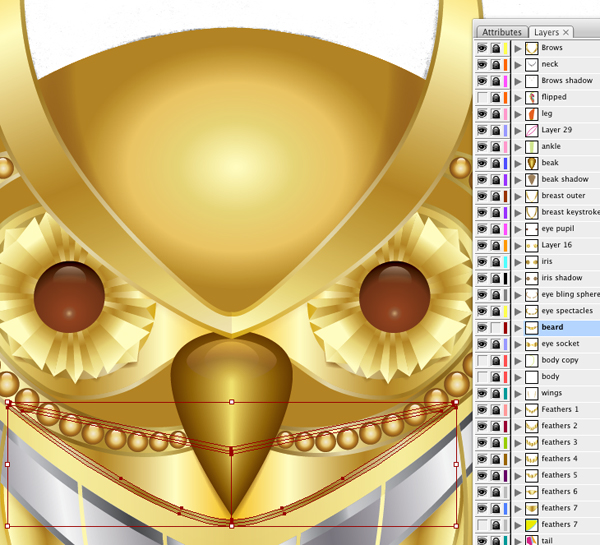The image size is (600, 545).
Task: Hide the neck layer
Action: (482, 65)
